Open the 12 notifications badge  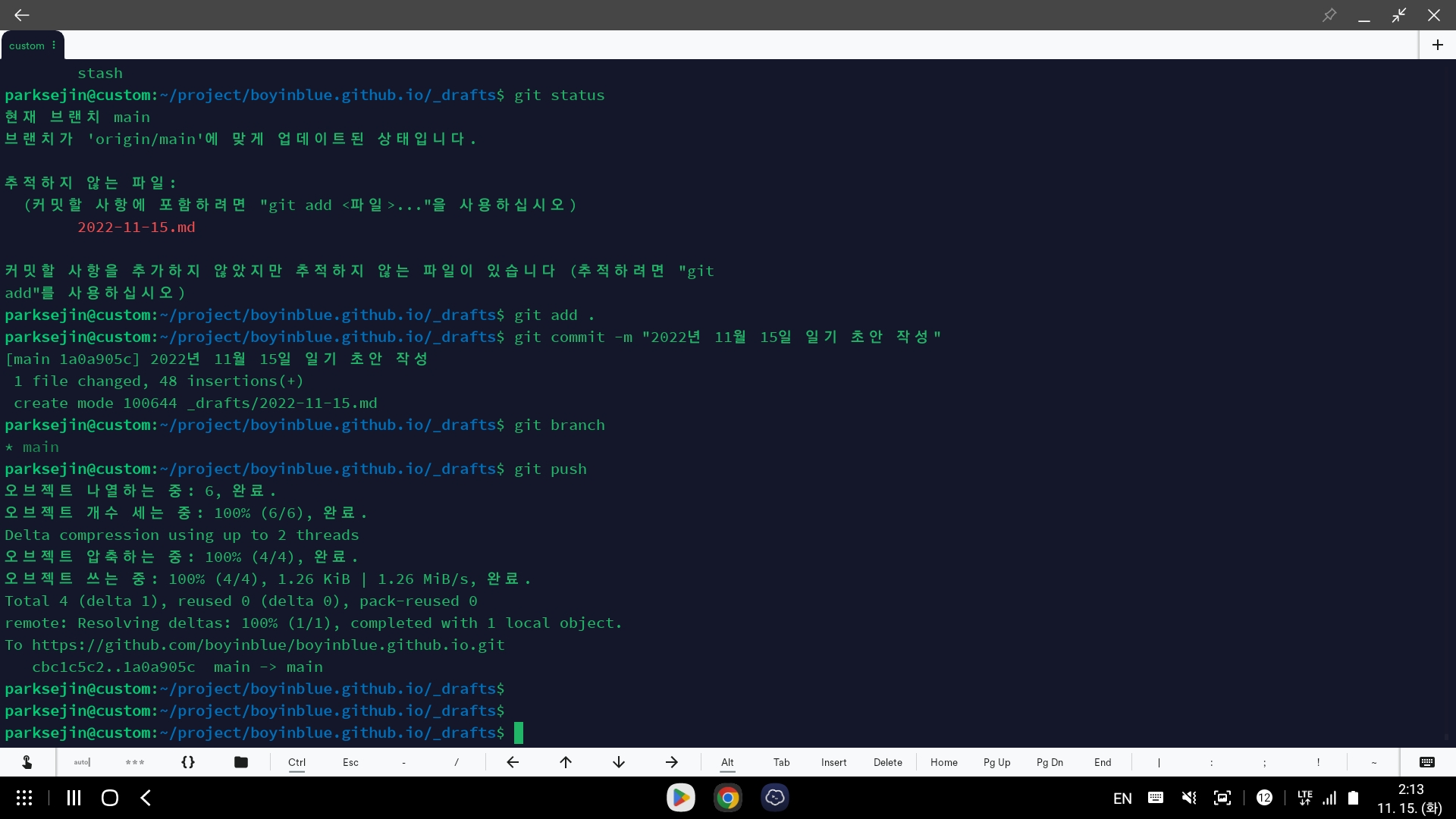(1264, 798)
